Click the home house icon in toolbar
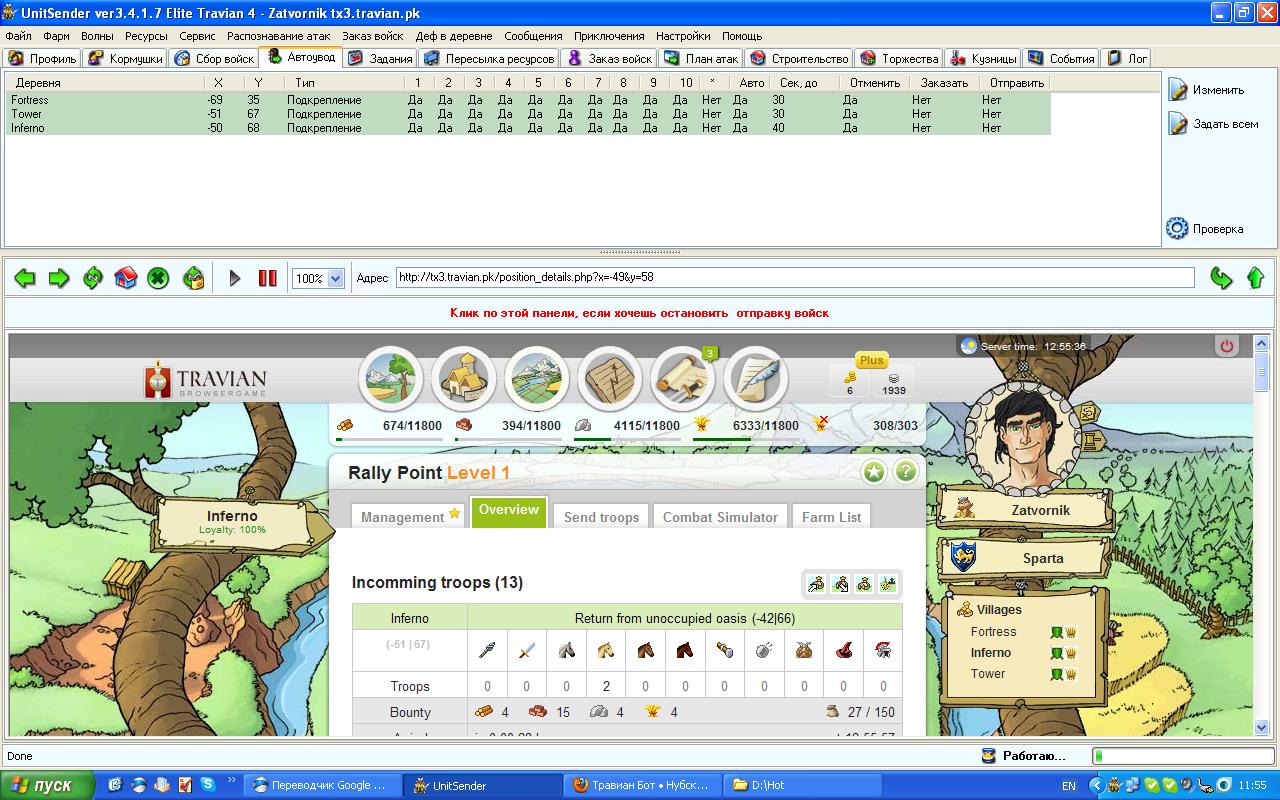This screenshot has width=1280, height=800. (x=125, y=278)
